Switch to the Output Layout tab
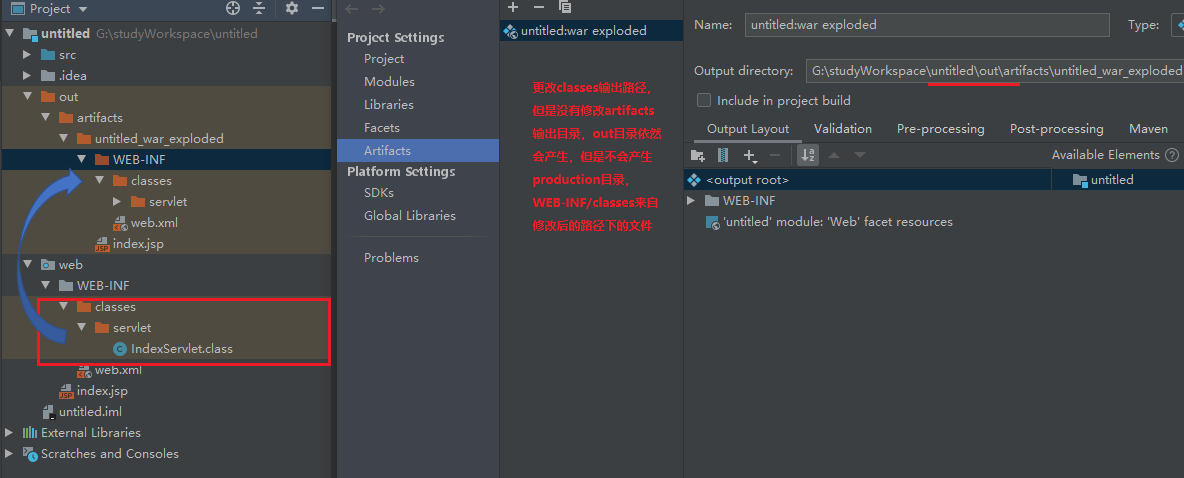Image resolution: width=1184 pixels, height=478 pixels. pyautogui.click(x=748, y=129)
